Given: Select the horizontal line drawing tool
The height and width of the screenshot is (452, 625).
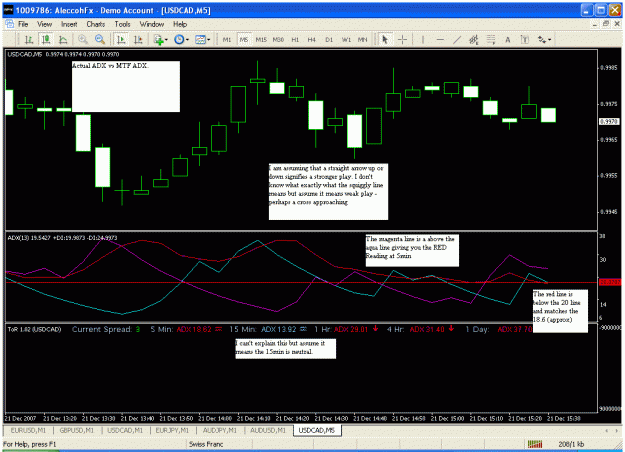Looking at the screenshot, I should click(x=440, y=39).
